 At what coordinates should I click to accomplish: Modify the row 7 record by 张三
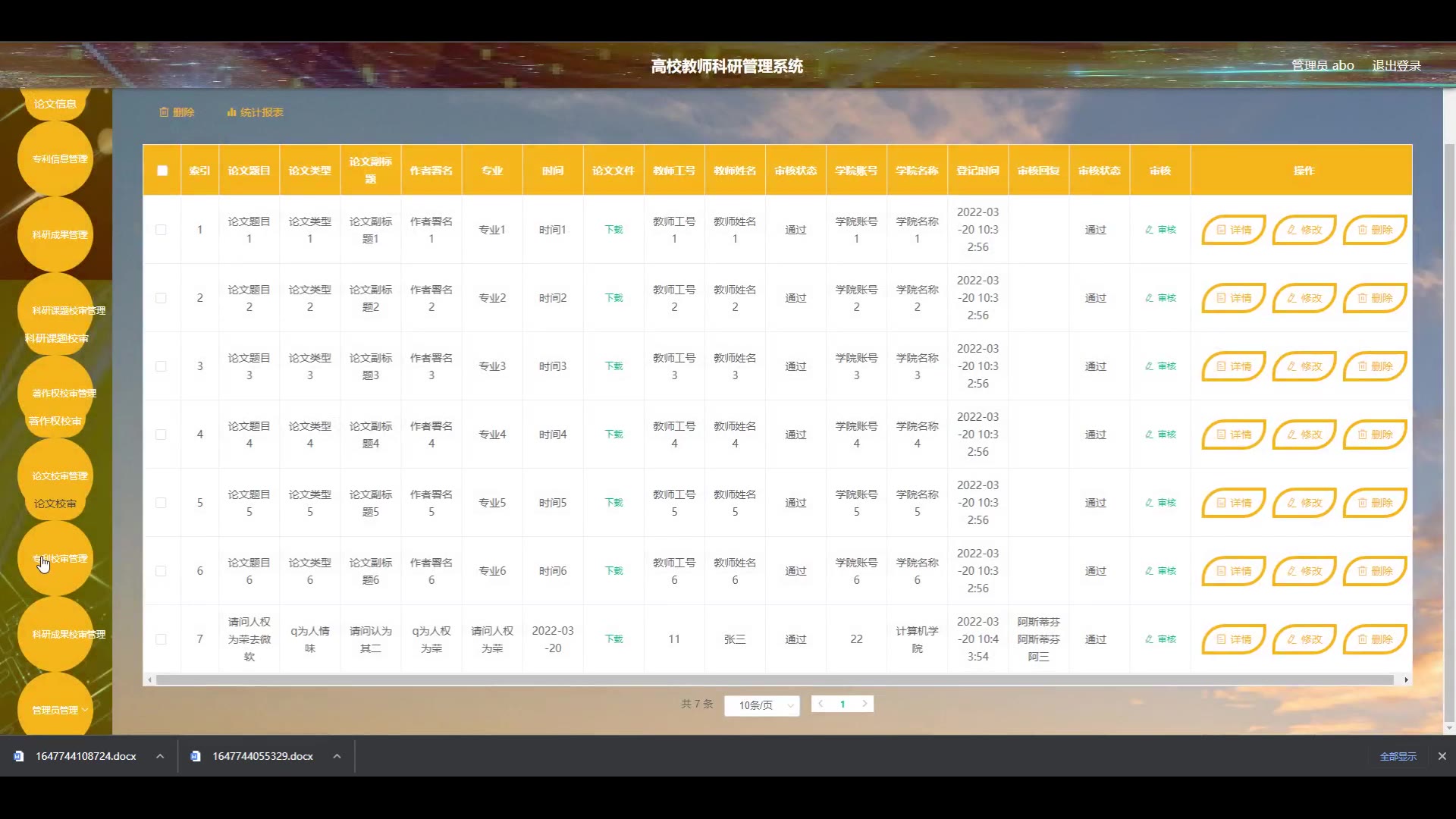point(1304,639)
